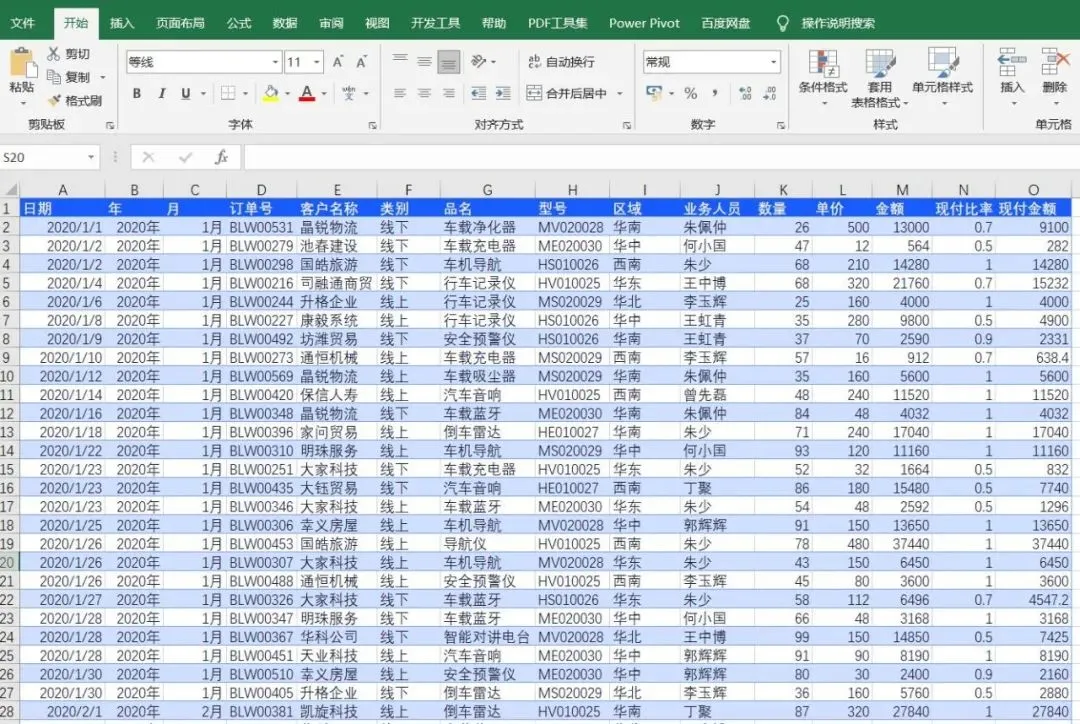1080x724 pixels.
Task: Open the font name 等线 dropdown
Action: (x=275, y=62)
